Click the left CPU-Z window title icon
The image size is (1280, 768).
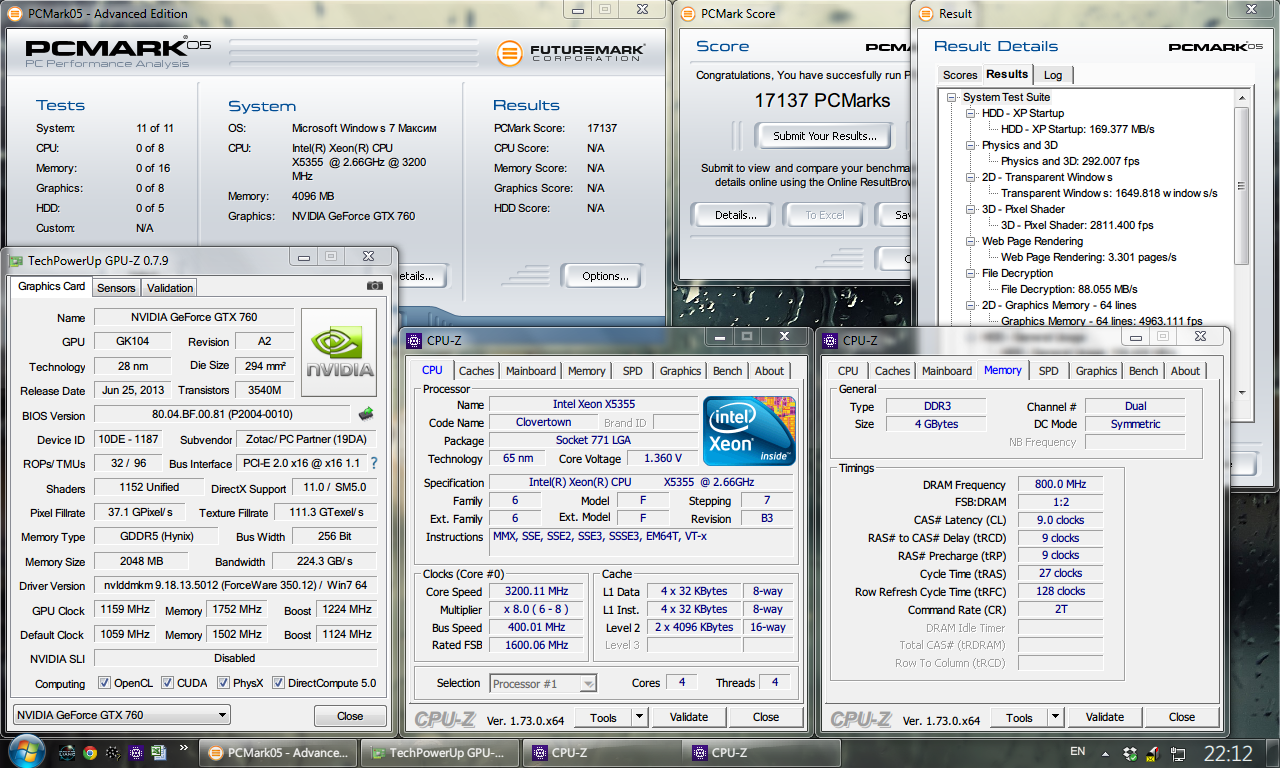click(413, 340)
